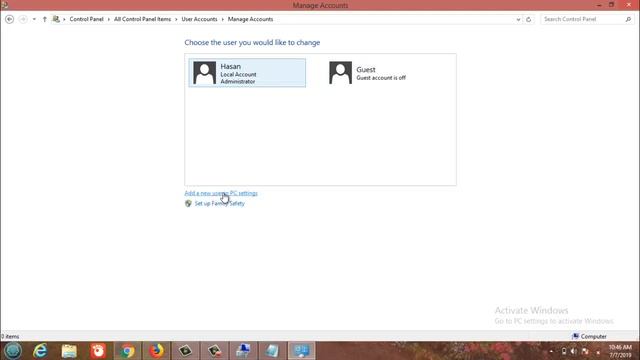Click the battery tray icon

(x=564, y=351)
